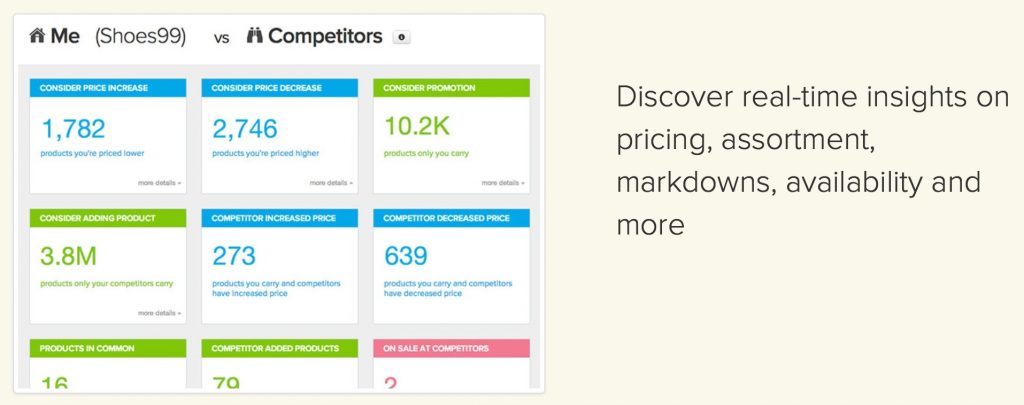Viewport: 1024px width, 405px height.
Task: Click the 1,782 products priced lower figure
Action: coord(73,128)
